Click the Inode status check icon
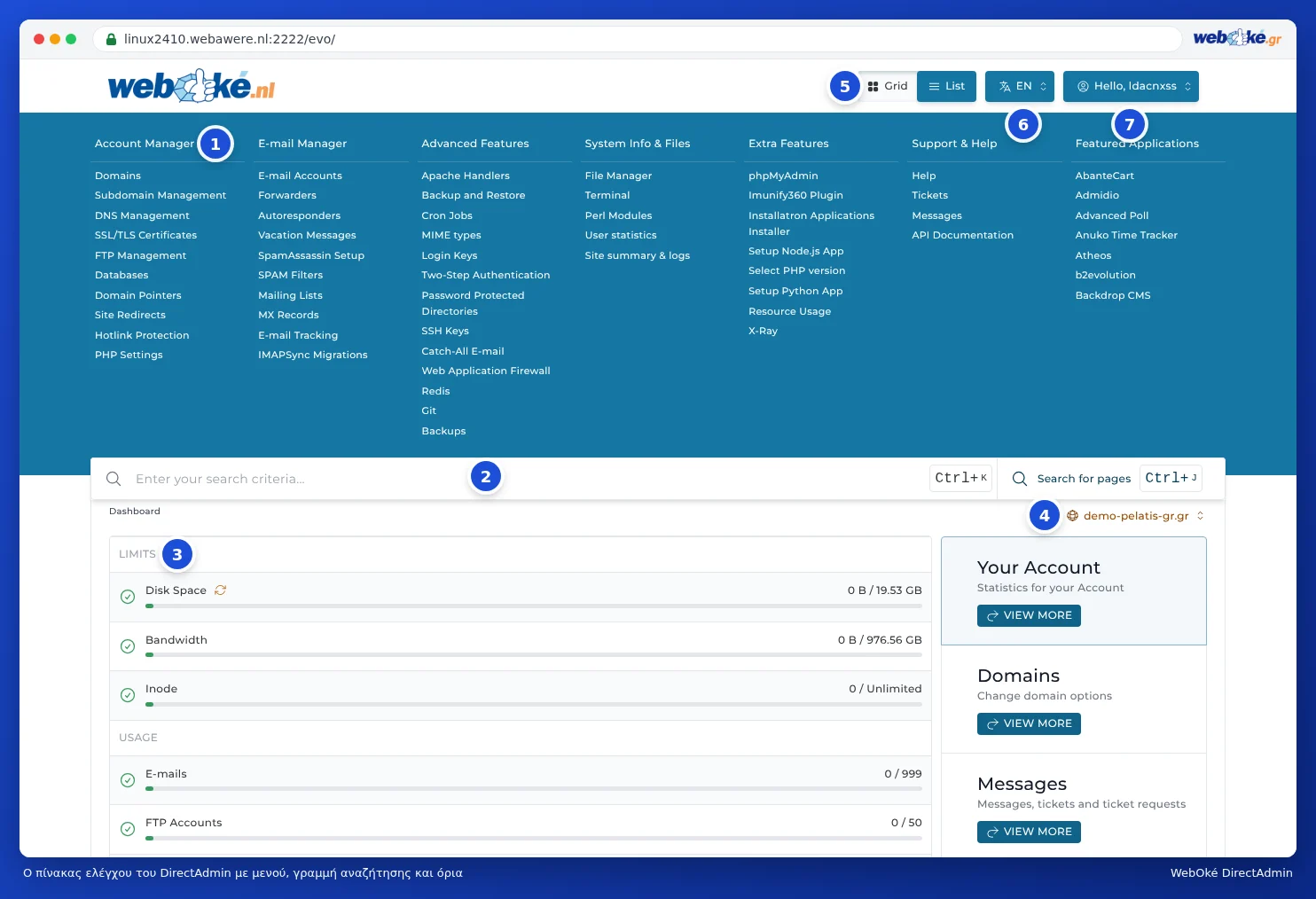This screenshot has height=899, width=1316. coord(128,695)
